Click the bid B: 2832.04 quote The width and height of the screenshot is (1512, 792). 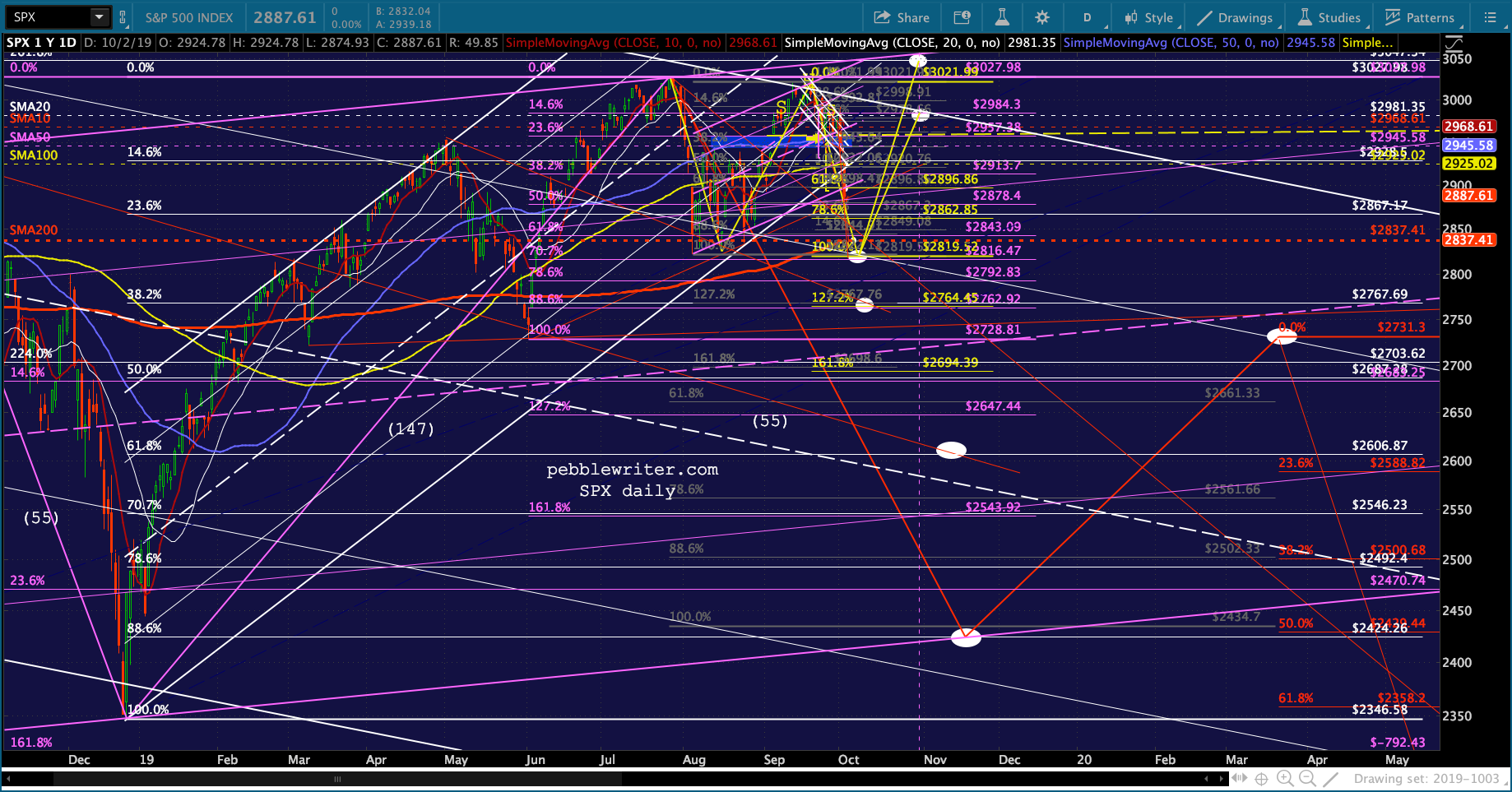pyautogui.click(x=403, y=12)
